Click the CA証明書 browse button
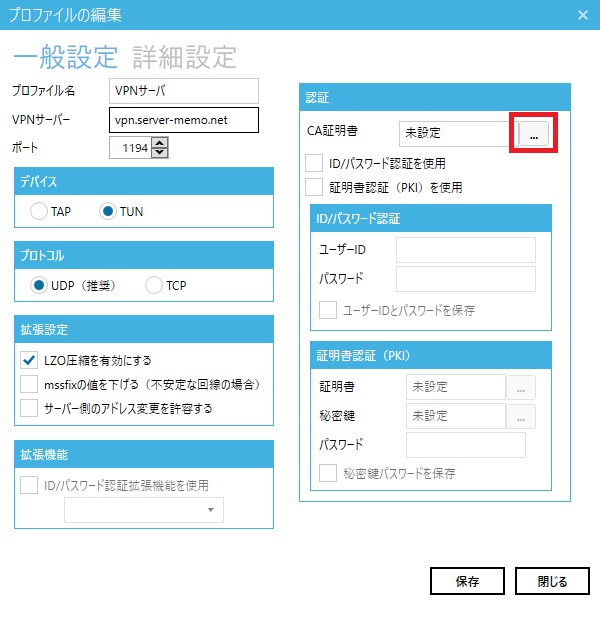This screenshot has height=628, width=600. point(533,134)
